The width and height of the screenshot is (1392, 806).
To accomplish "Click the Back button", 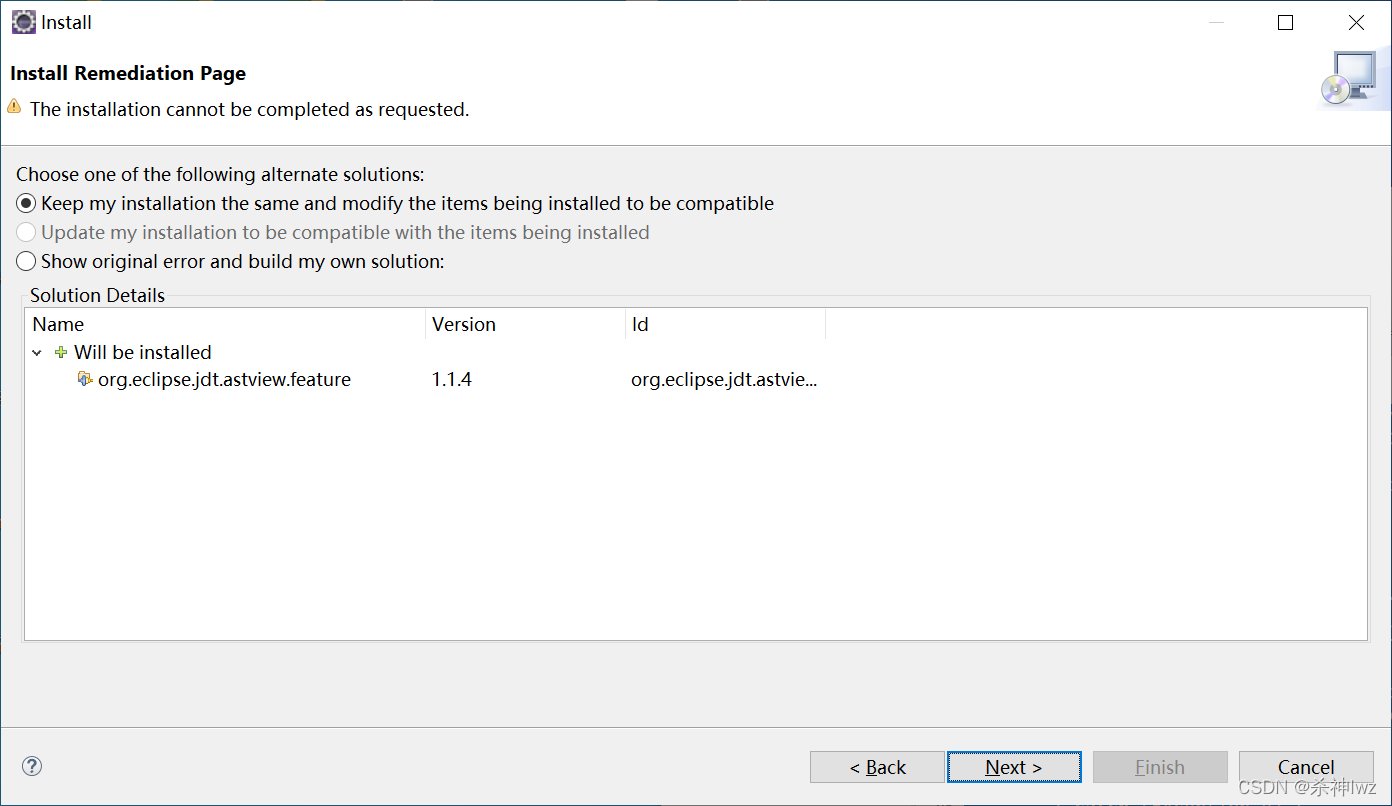I will click(x=877, y=766).
